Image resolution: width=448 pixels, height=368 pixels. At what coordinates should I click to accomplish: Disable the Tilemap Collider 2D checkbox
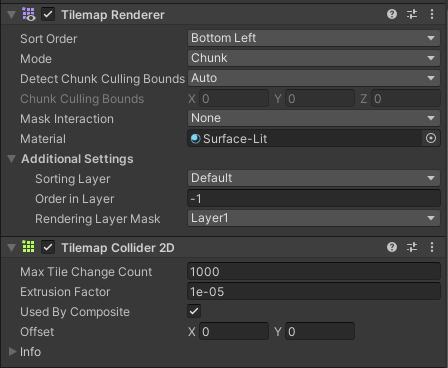48,248
